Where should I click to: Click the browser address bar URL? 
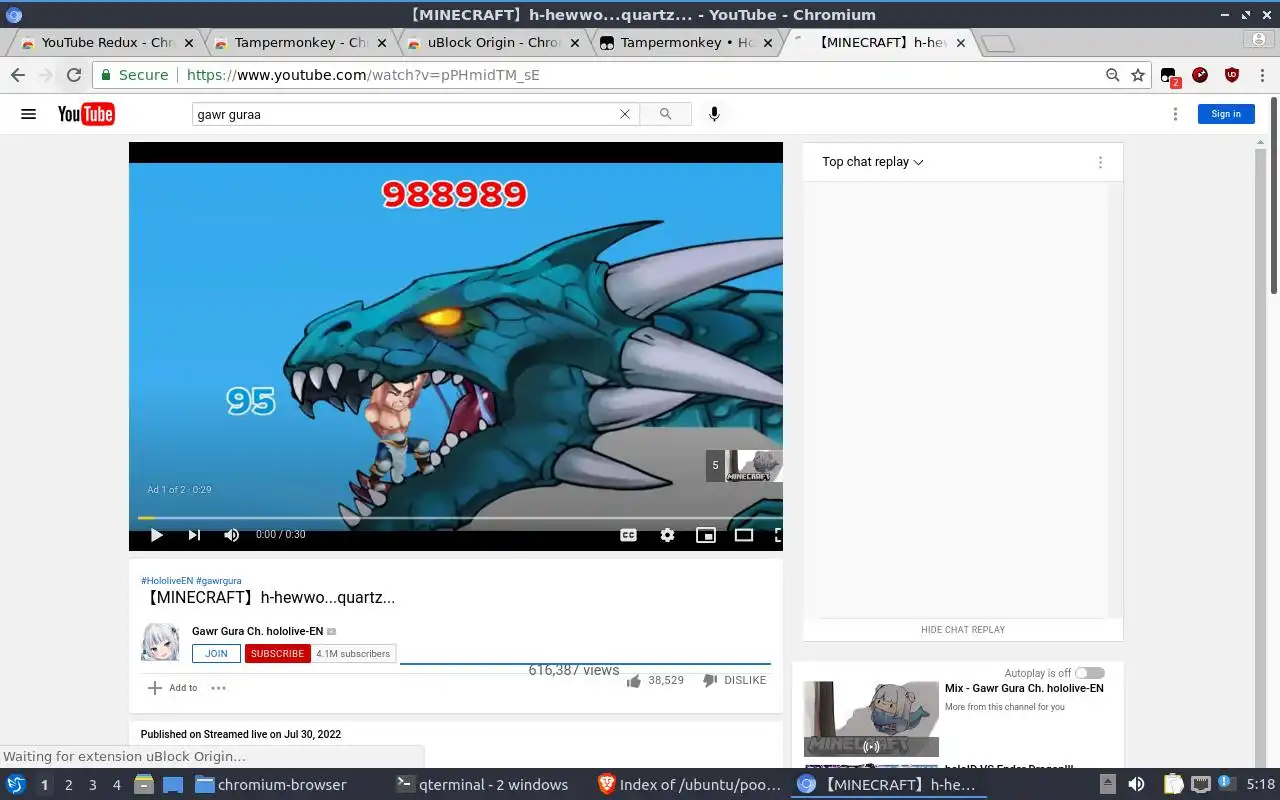tap(363, 75)
